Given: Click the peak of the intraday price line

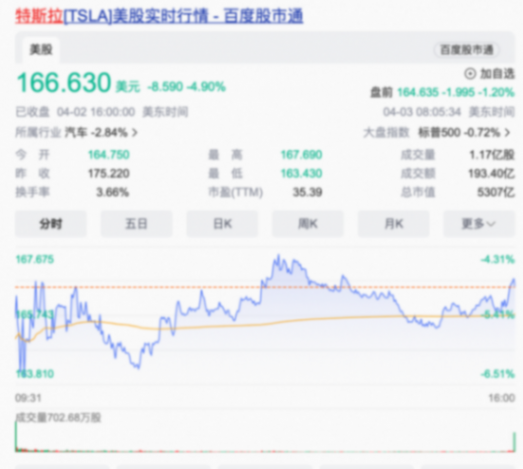Looking at the screenshot, I should (278, 256).
